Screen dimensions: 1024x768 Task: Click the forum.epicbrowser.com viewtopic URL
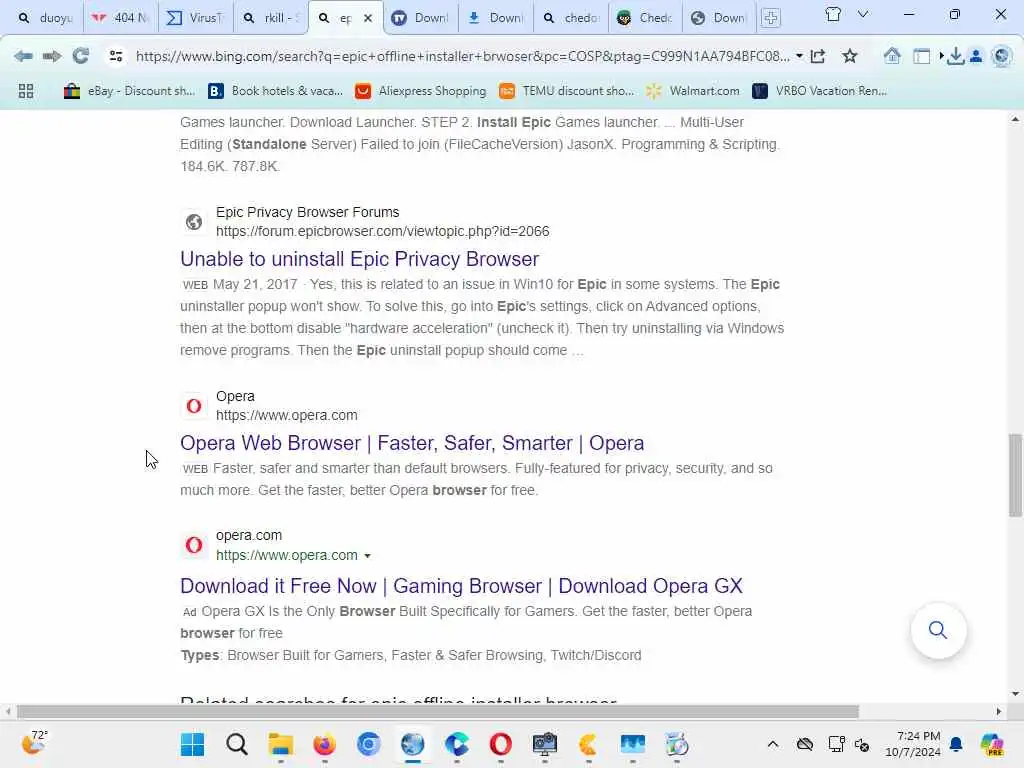click(x=383, y=231)
